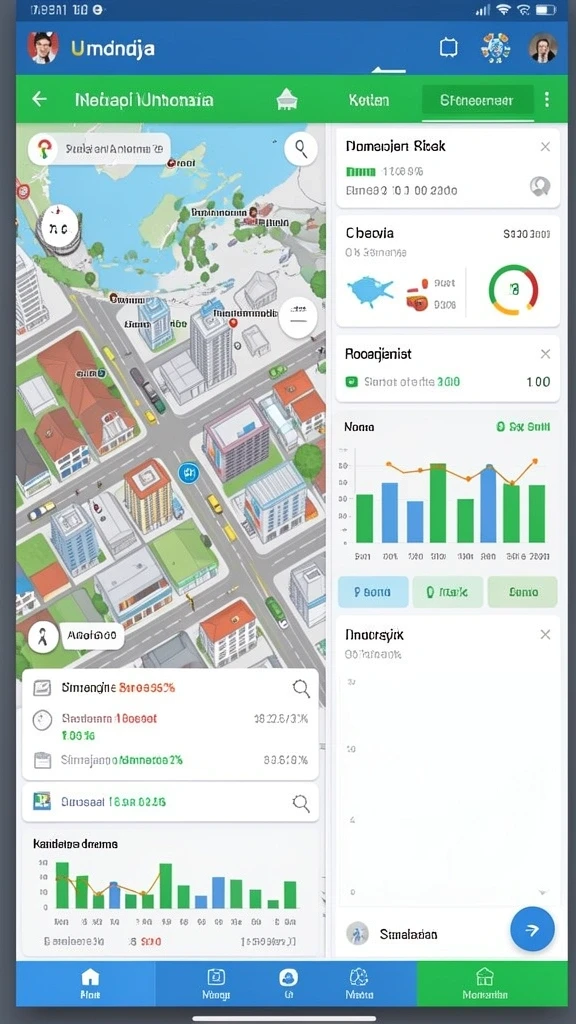The width and height of the screenshot is (576, 1024).
Task: Select the blue 'P Bona' filter chip
Action: (x=373, y=592)
